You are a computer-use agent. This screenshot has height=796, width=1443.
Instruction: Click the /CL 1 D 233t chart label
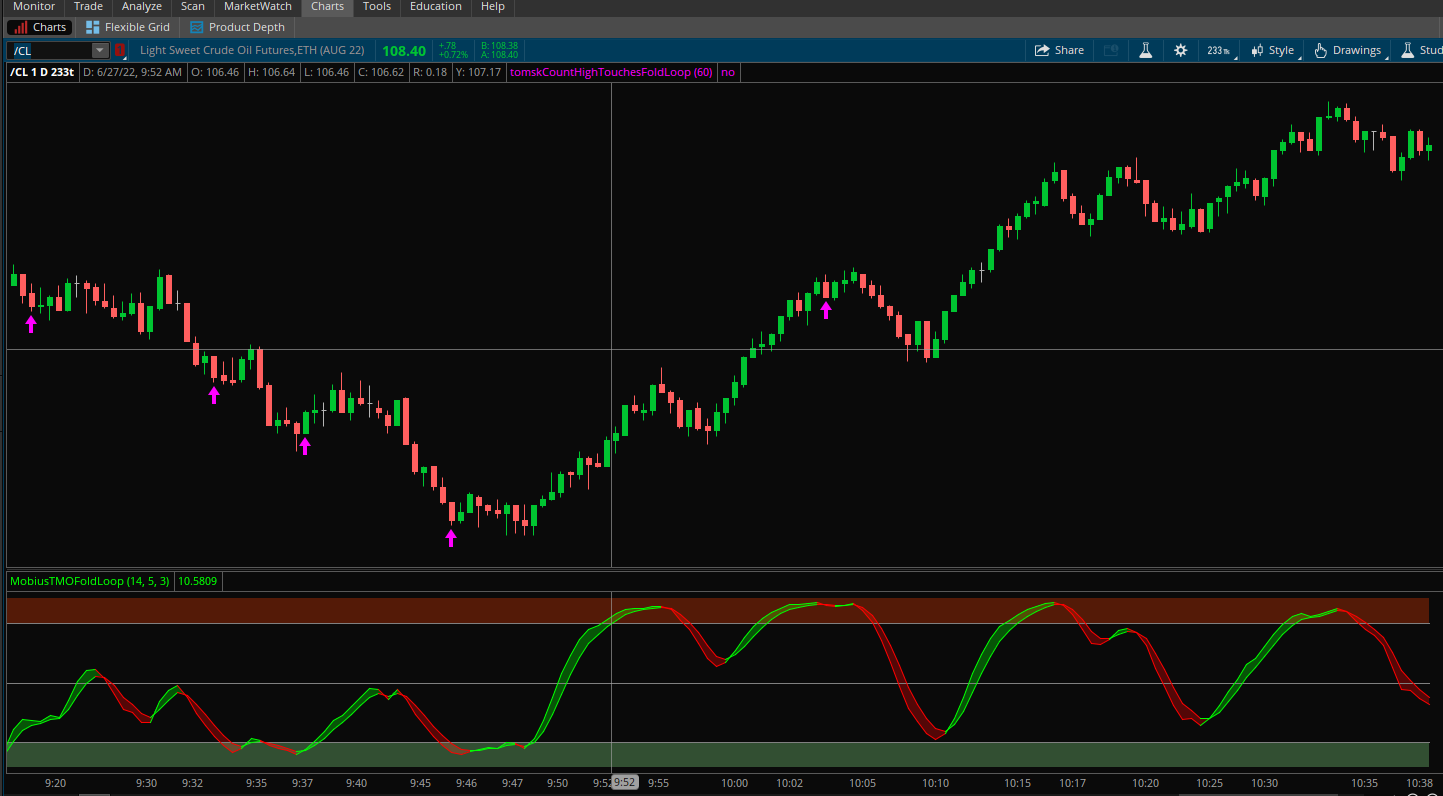tap(42, 72)
